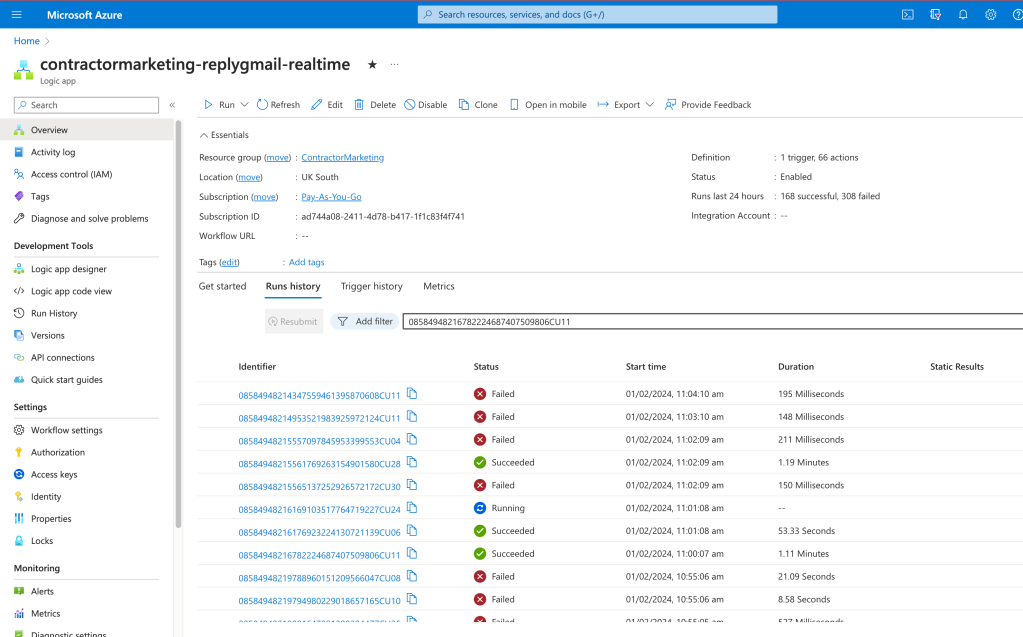Open the notifications bell

coord(963,14)
